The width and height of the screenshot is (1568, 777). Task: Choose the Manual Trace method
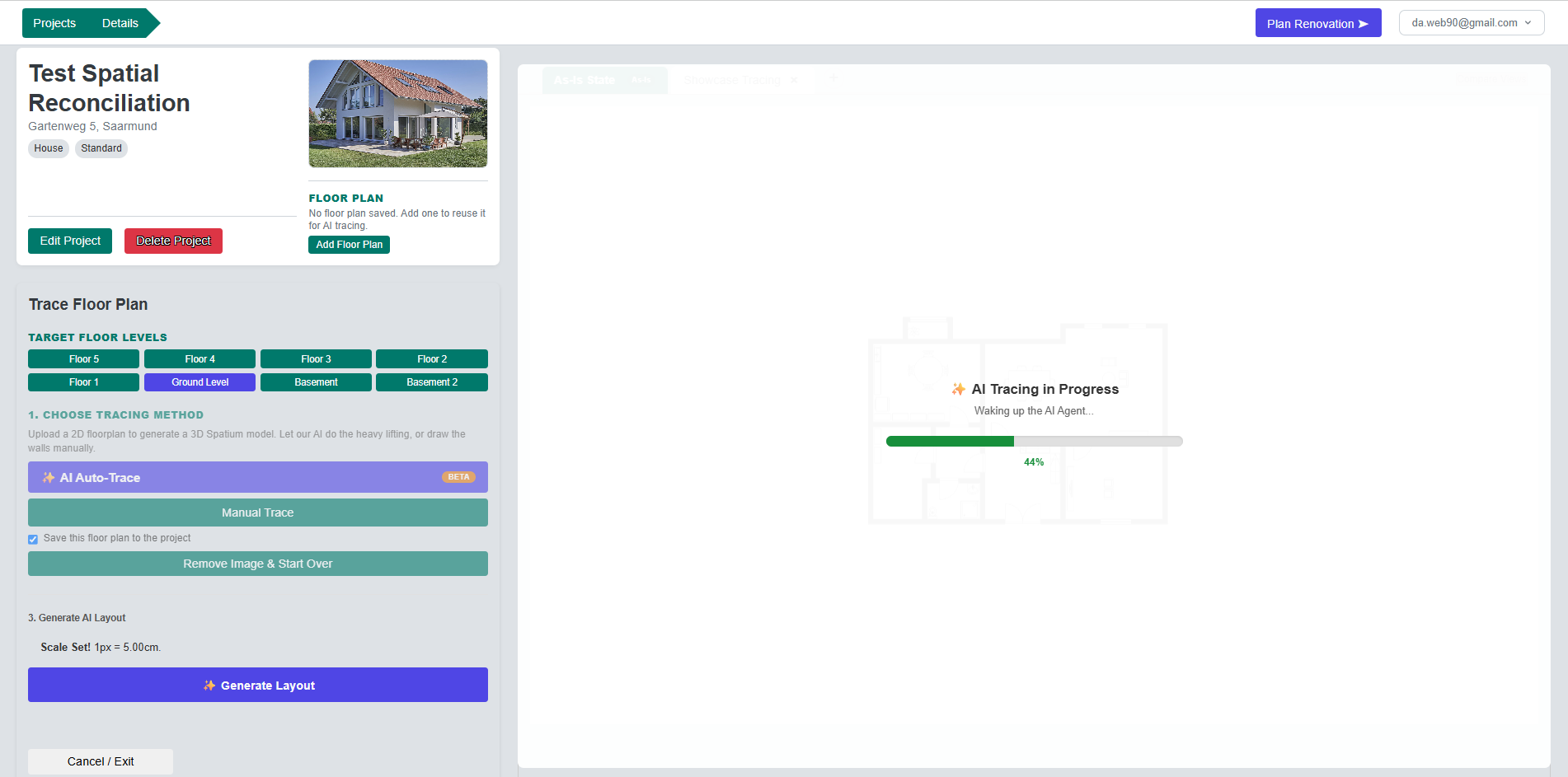click(x=258, y=513)
